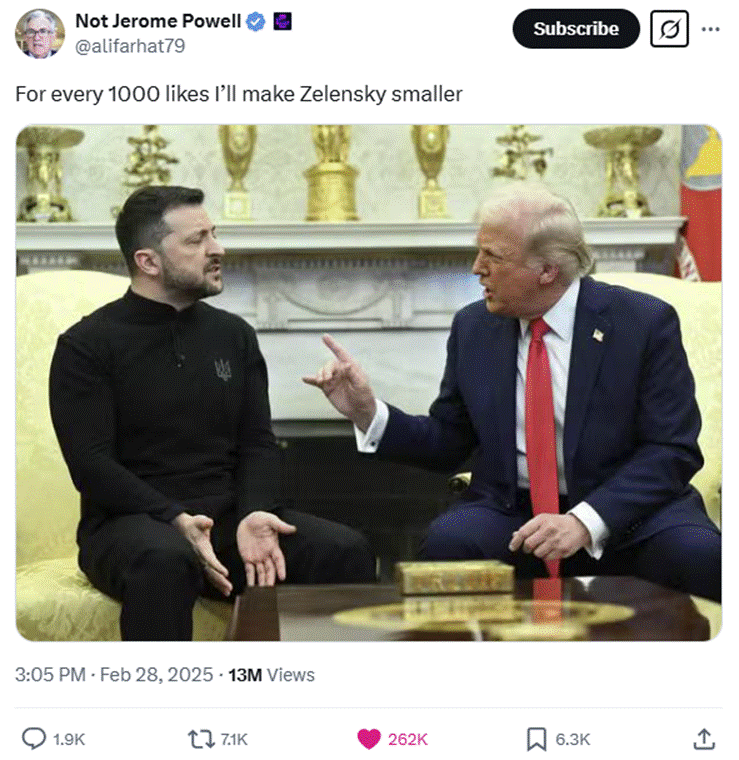Click the 1.9K replies count
Image resolution: width=739 pixels, height=760 pixels.
coord(69,740)
